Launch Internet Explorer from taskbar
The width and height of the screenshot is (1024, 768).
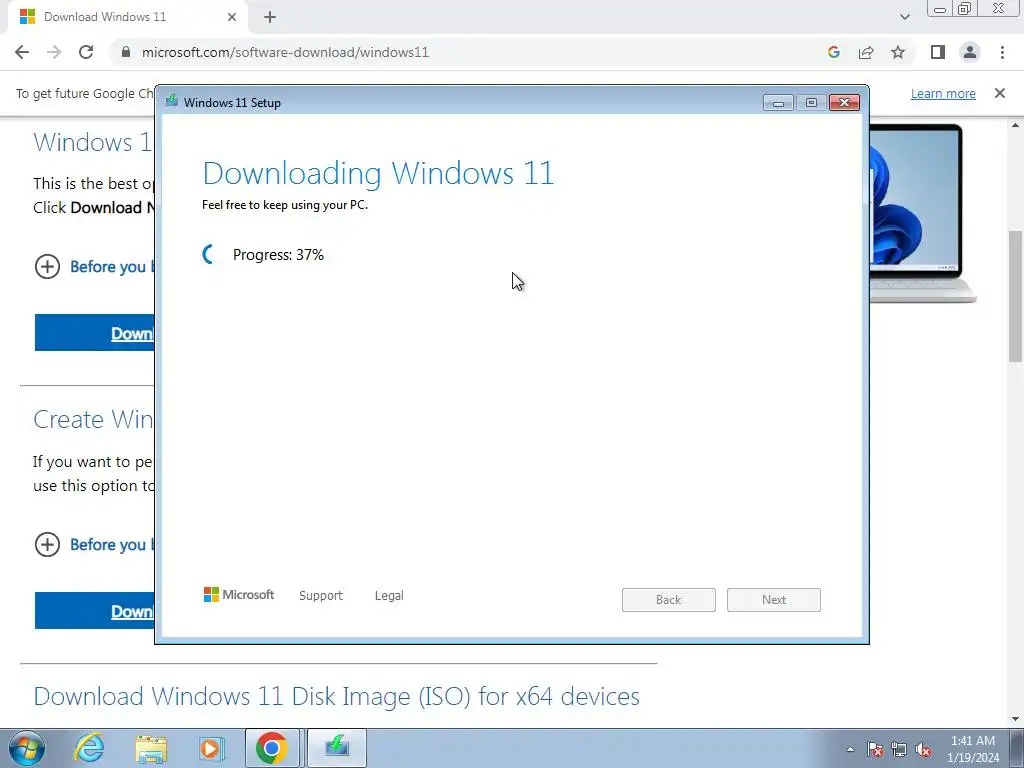pos(89,748)
